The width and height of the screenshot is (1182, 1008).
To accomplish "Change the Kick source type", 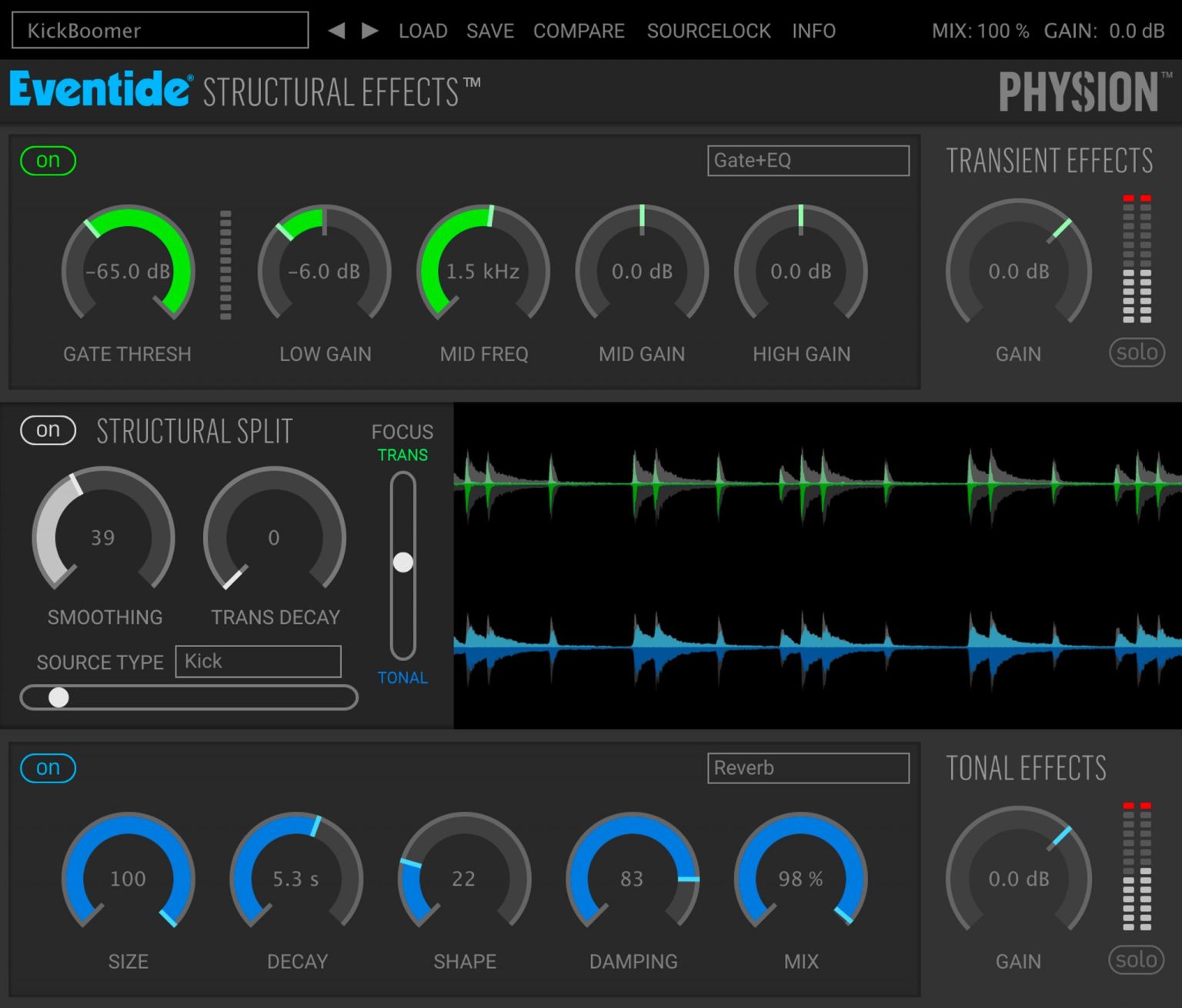I will coord(258,661).
